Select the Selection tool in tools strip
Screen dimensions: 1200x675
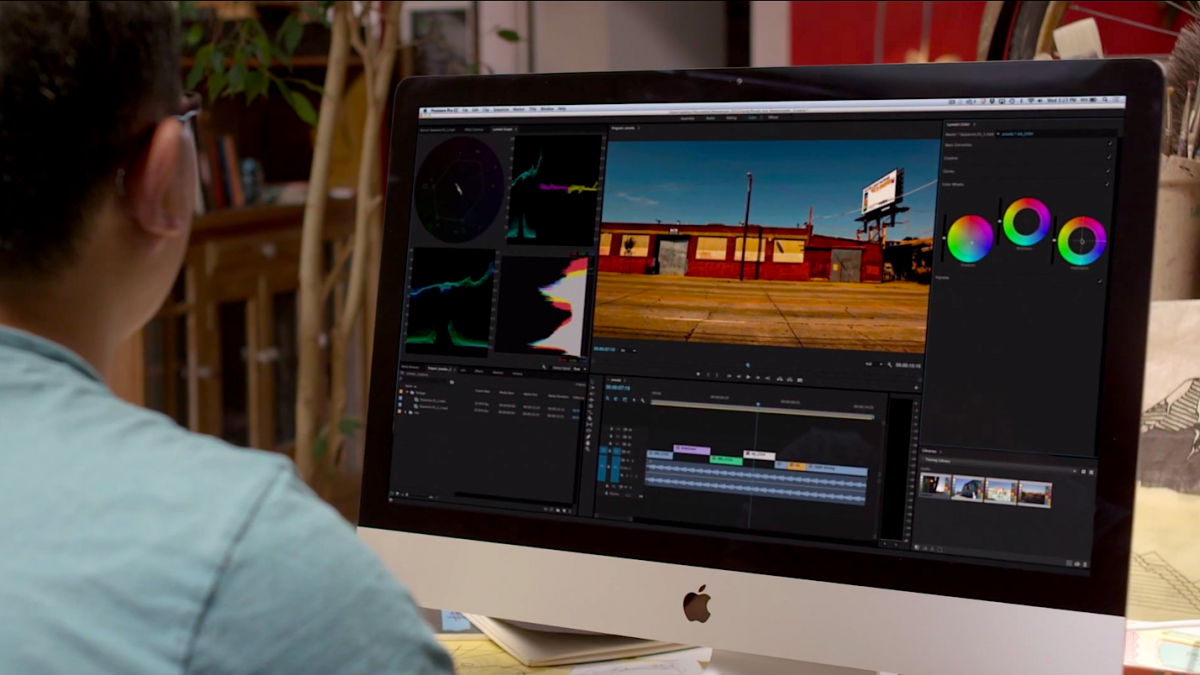[592, 381]
